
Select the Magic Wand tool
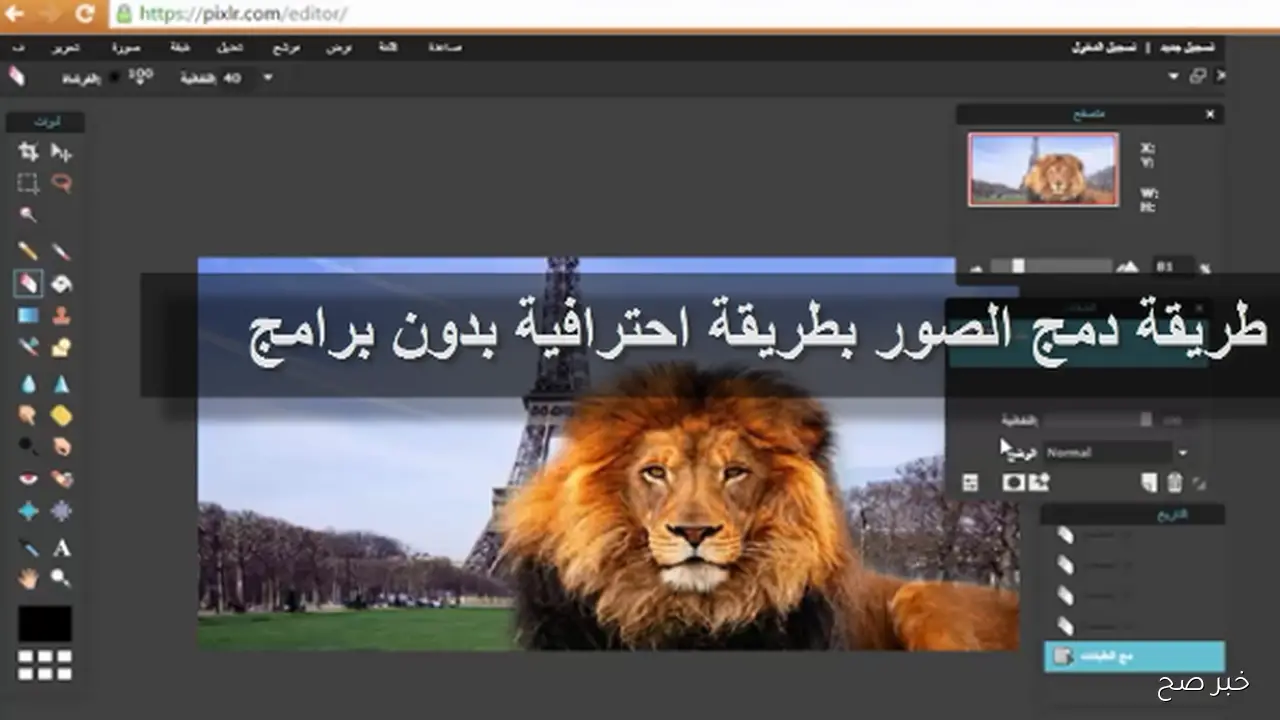coord(28,214)
